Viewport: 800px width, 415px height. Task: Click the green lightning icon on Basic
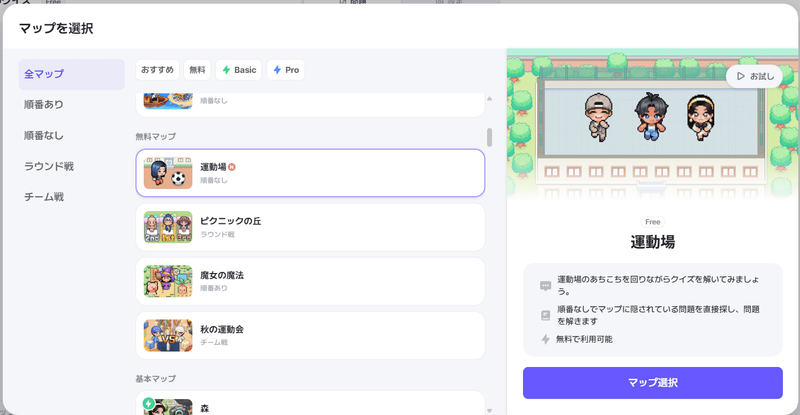(226, 70)
